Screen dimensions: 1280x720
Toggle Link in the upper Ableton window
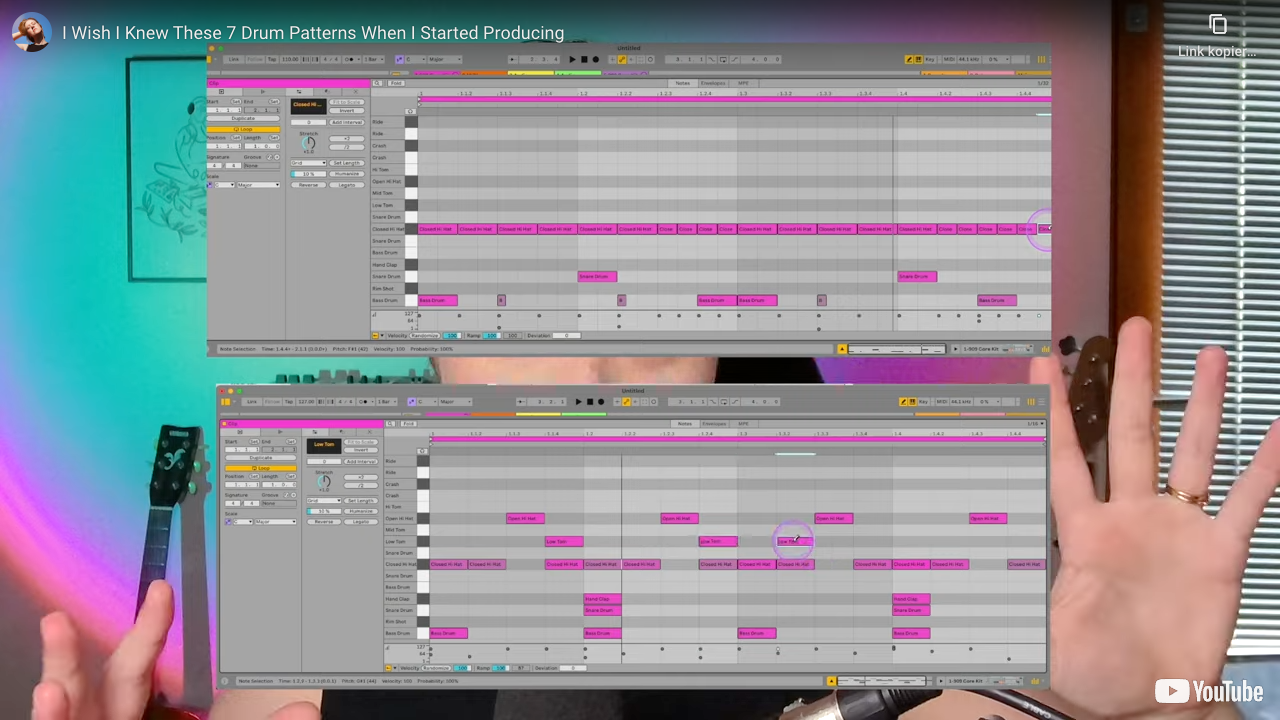[x=234, y=59]
